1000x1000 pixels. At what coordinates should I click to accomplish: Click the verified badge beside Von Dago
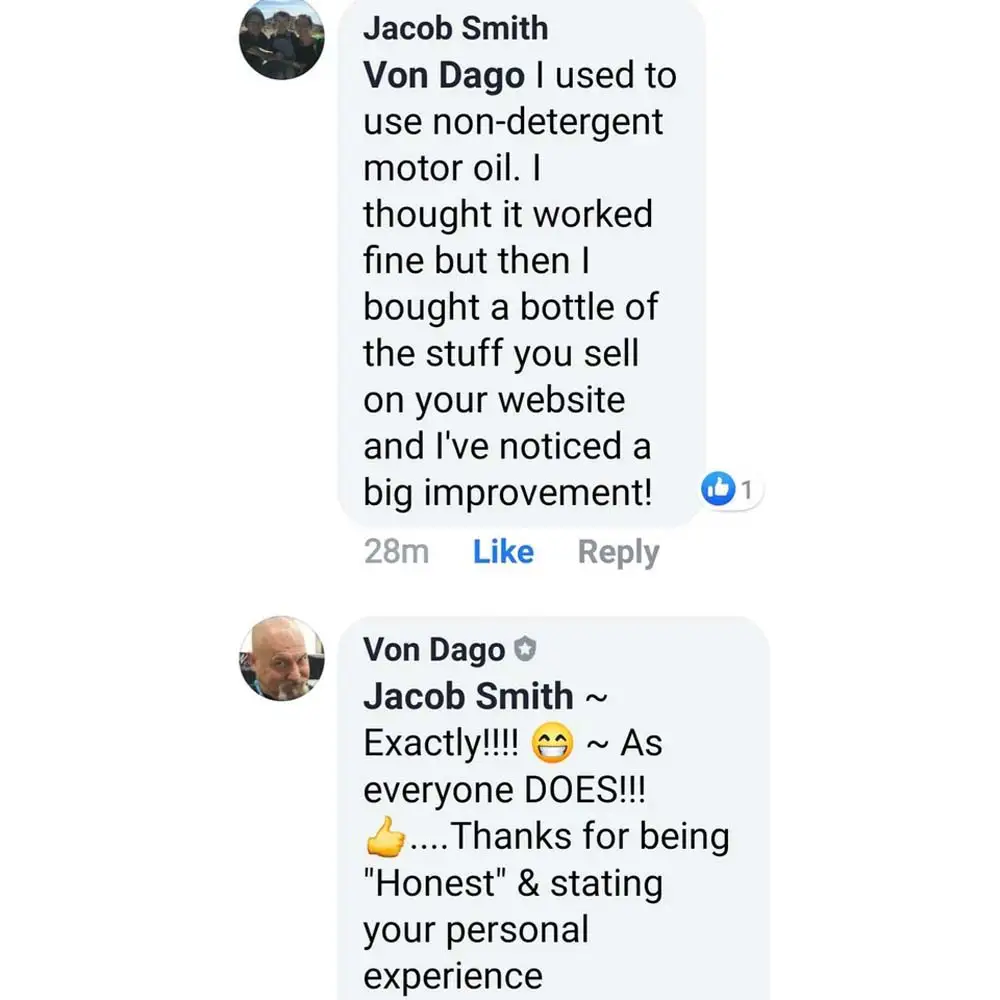click(x=524, y=650)
